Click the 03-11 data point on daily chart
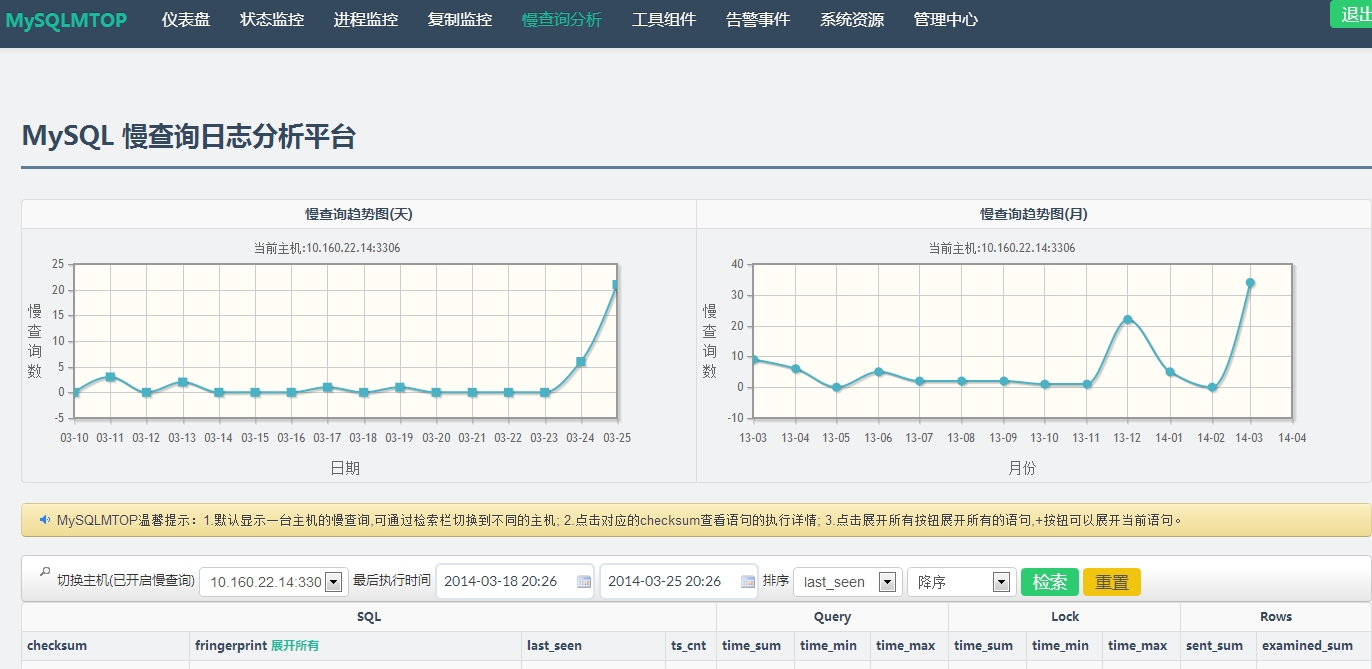 110,377
